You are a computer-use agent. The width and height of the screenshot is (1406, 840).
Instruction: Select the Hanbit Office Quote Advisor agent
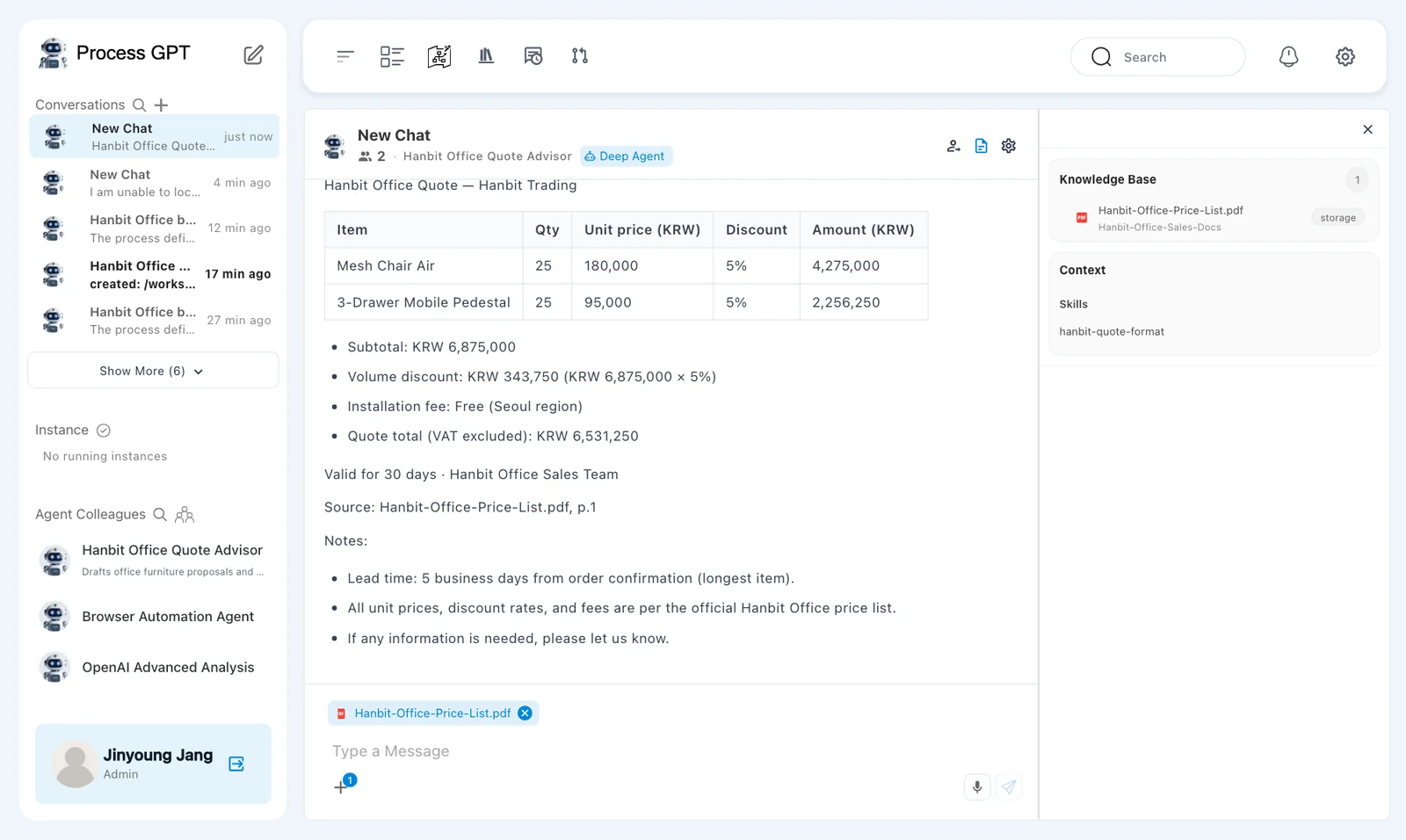point(153,560)
